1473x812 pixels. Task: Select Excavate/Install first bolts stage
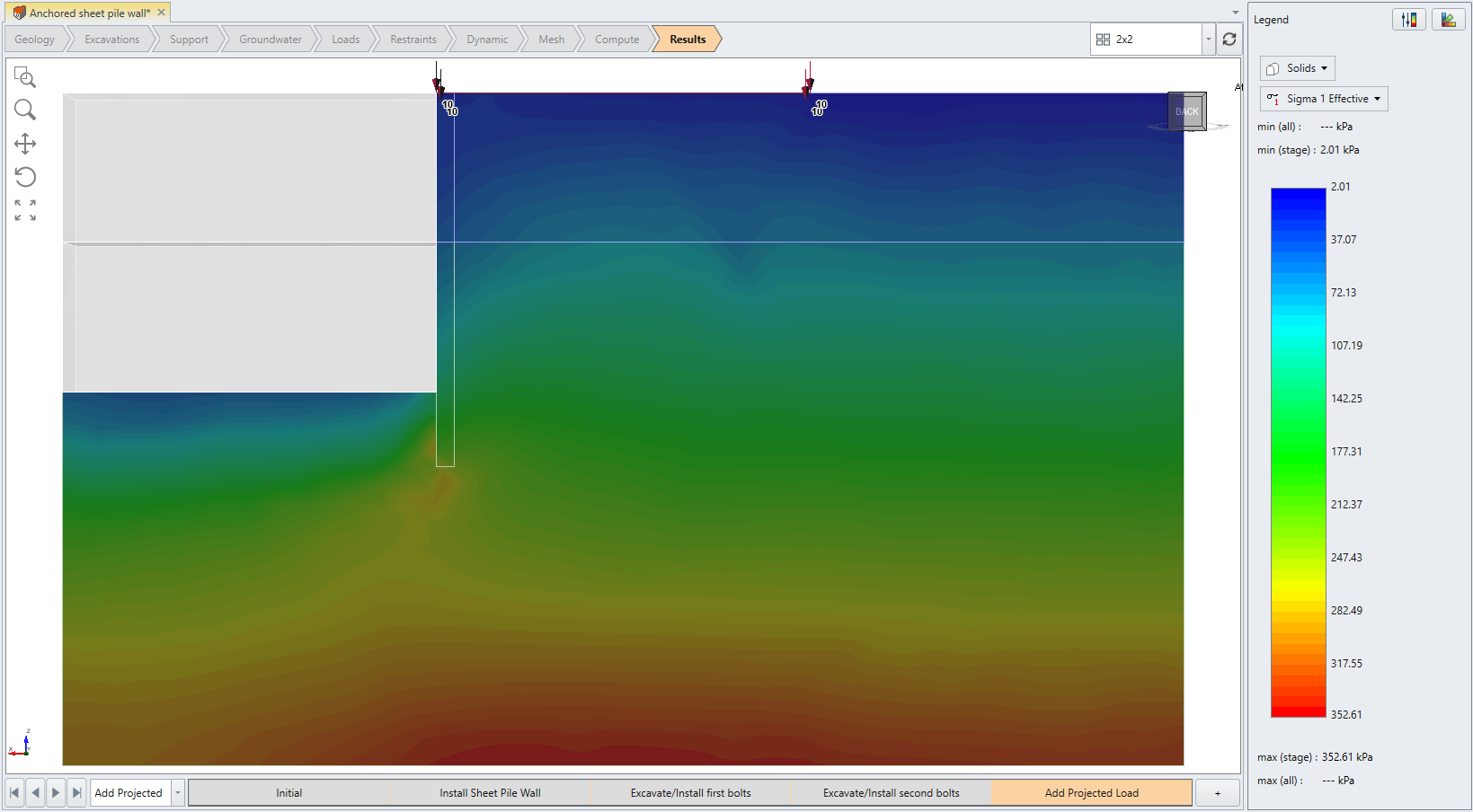coord(691,793)
